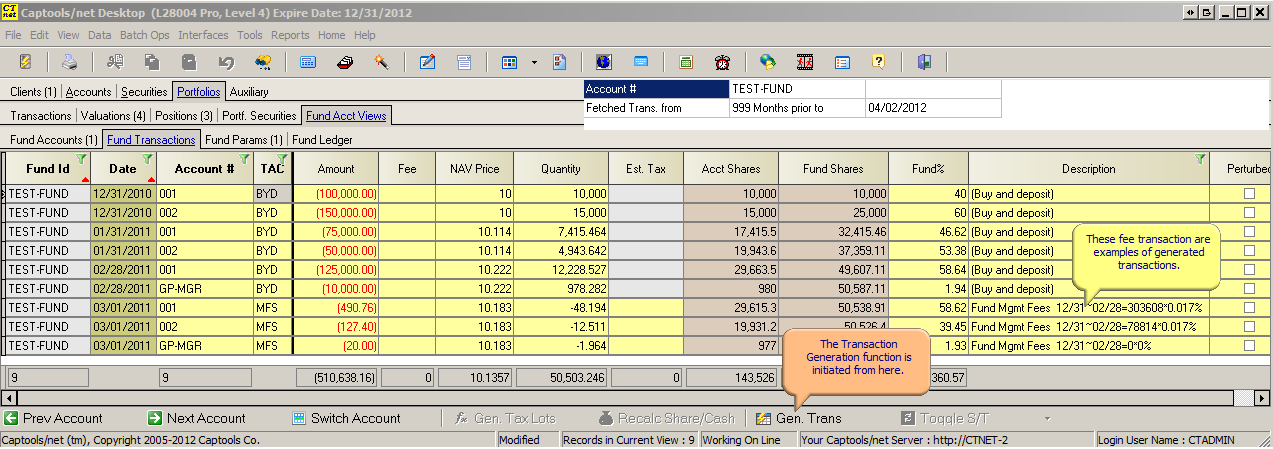Switch to the Fund Ledger tab
The height and width of the screenshot is (449, 1273).
coord(322,140)
